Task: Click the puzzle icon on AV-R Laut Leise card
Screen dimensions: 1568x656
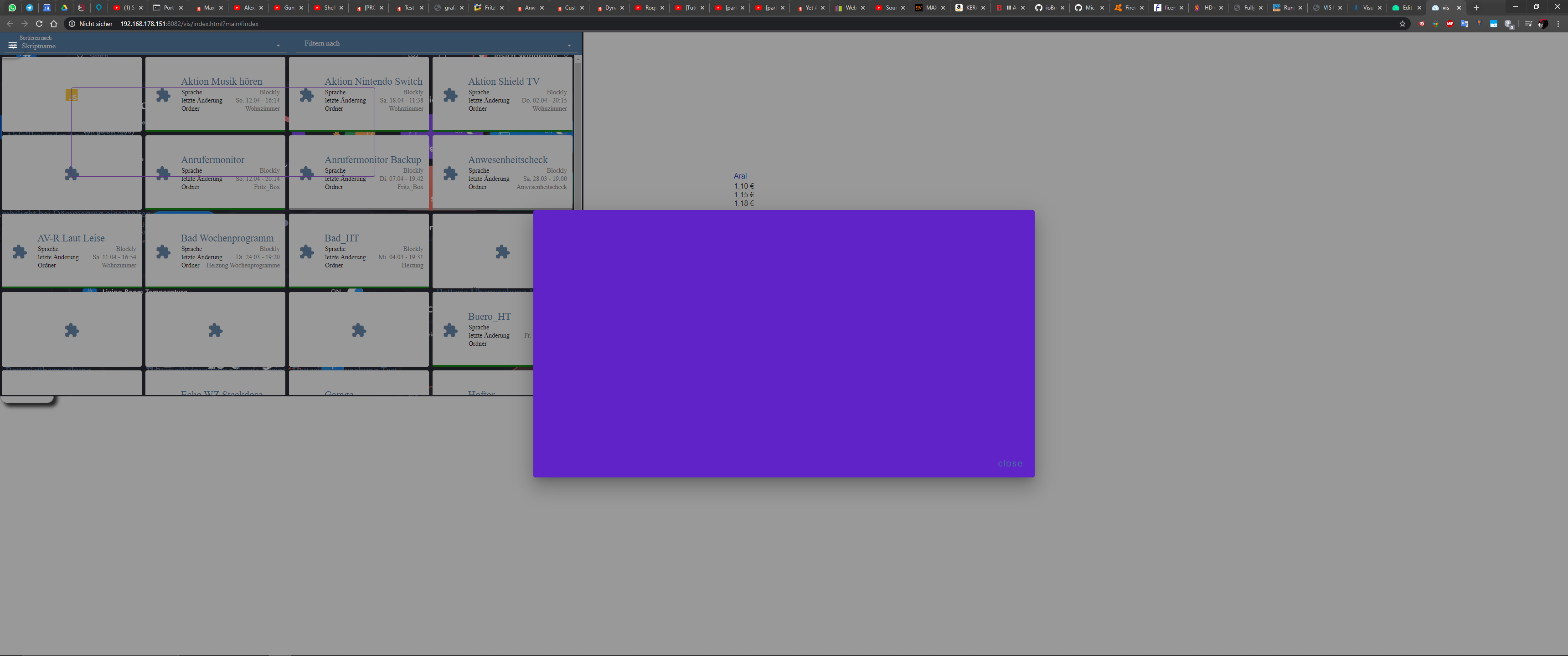Action: pos(20,252)
